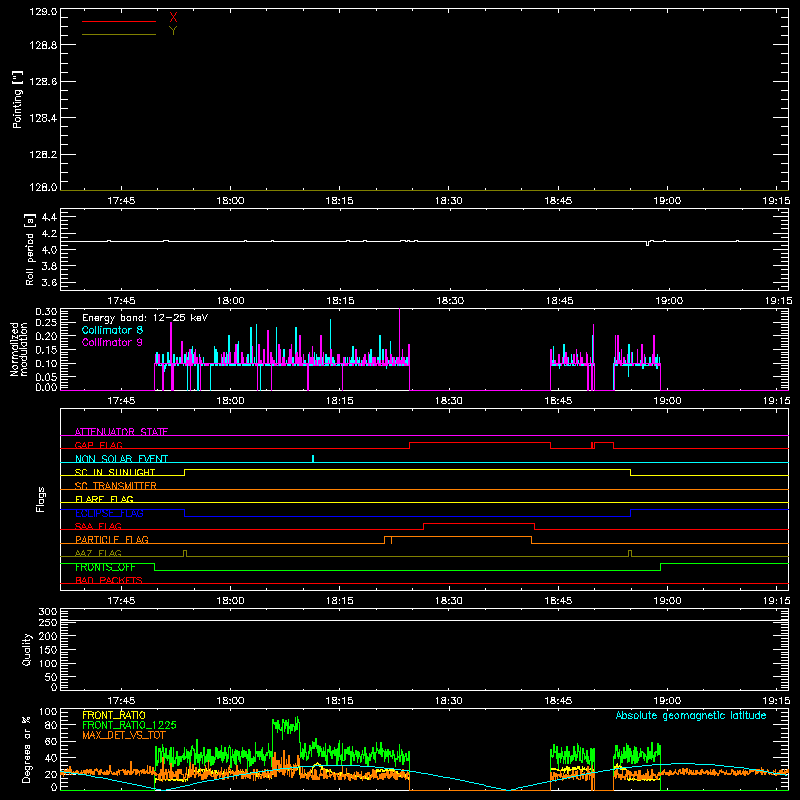Select the GAP_FLAG label
Screen dimensions: 800x800
point(98,445)
